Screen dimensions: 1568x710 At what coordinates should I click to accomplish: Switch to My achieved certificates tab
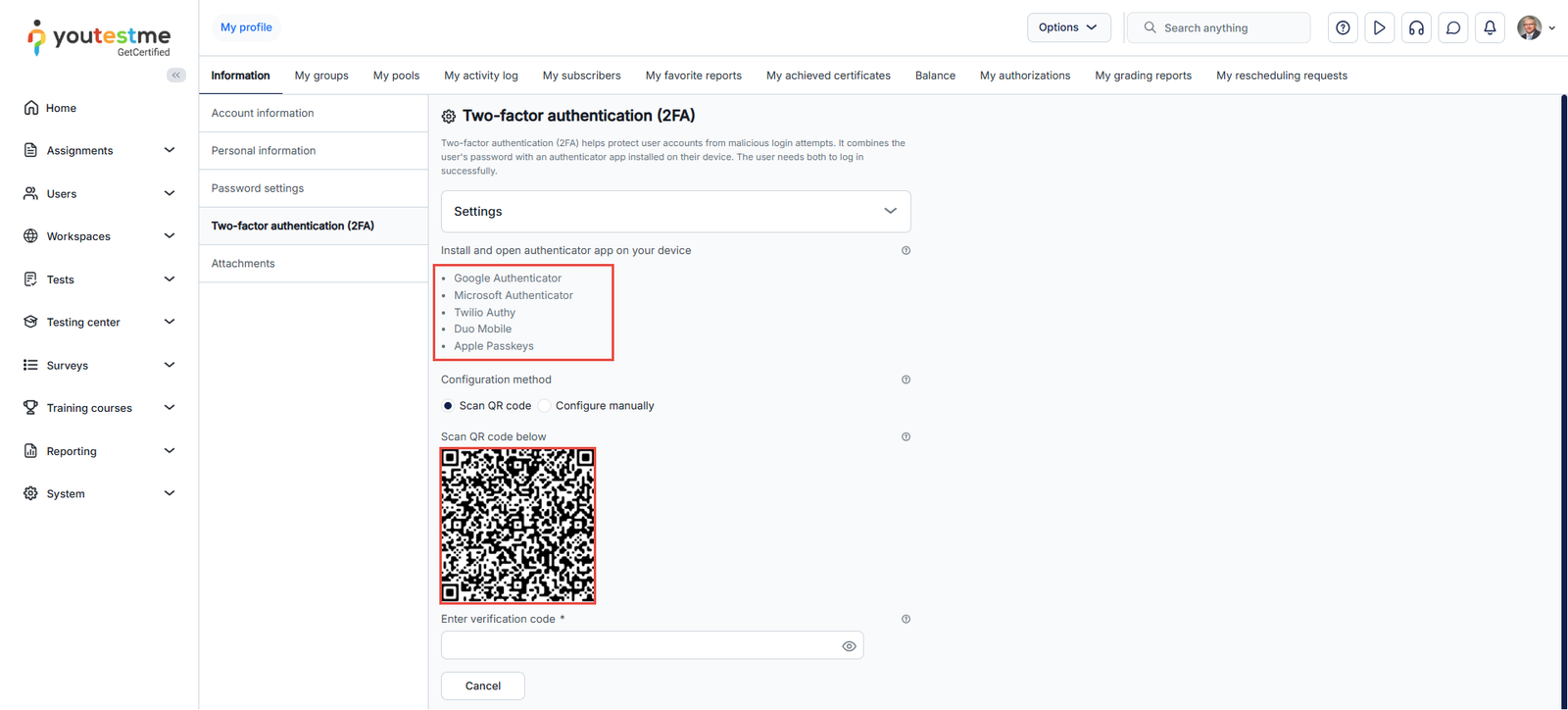[828, 76]
